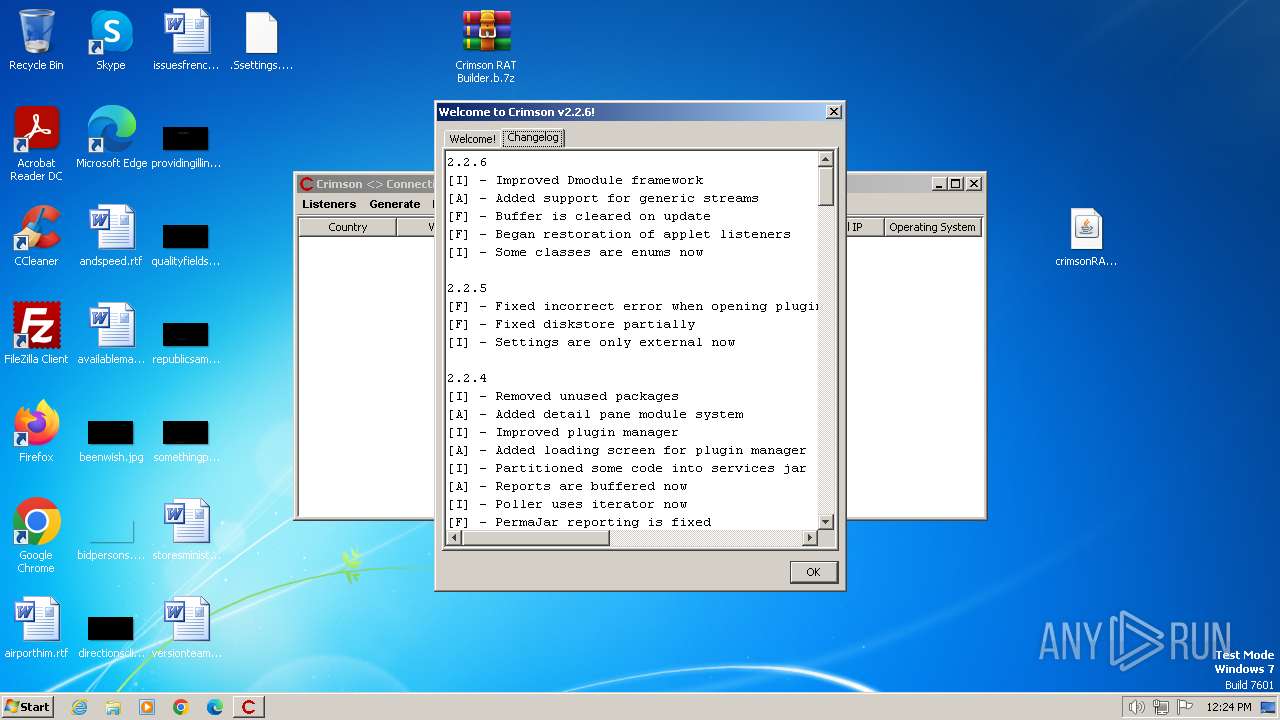Viewport: 1280px width, 720px height.
Task: Open the issuesfrenc Word document icon
Action: point(186,40)
